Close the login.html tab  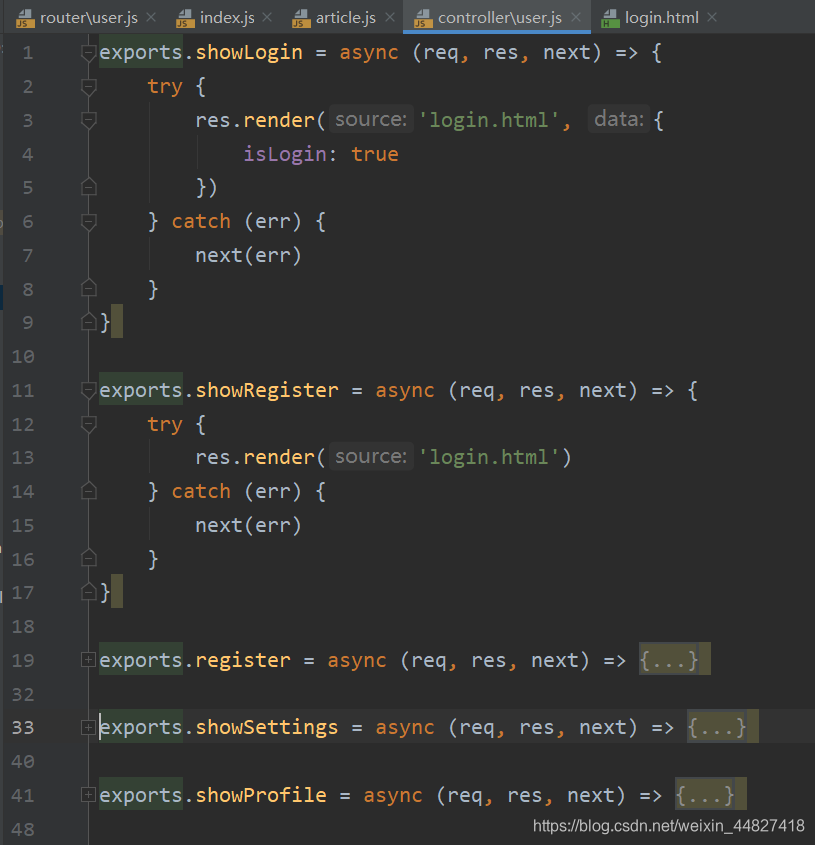(x=712, y=17)
